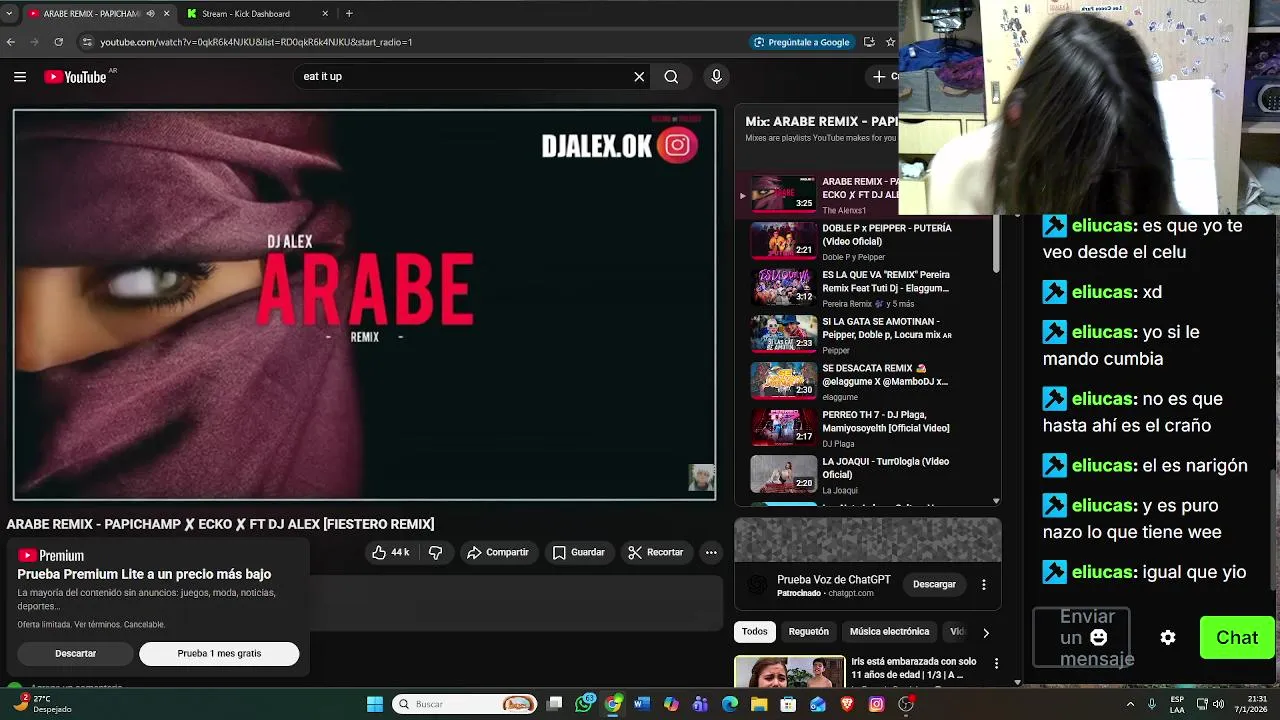Open the Instagram logo on the video
The image size is (1280, 720).
(678, 145)
